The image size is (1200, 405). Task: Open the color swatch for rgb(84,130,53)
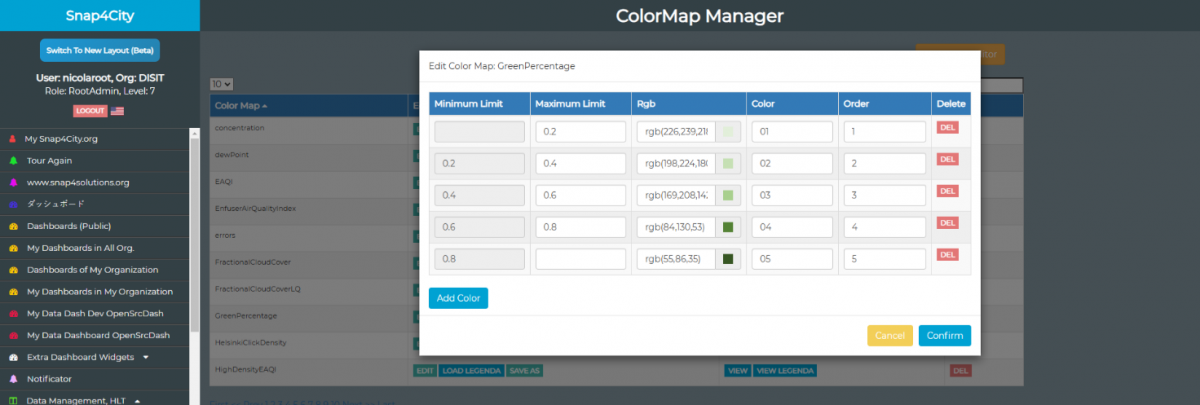pos(728,227)
